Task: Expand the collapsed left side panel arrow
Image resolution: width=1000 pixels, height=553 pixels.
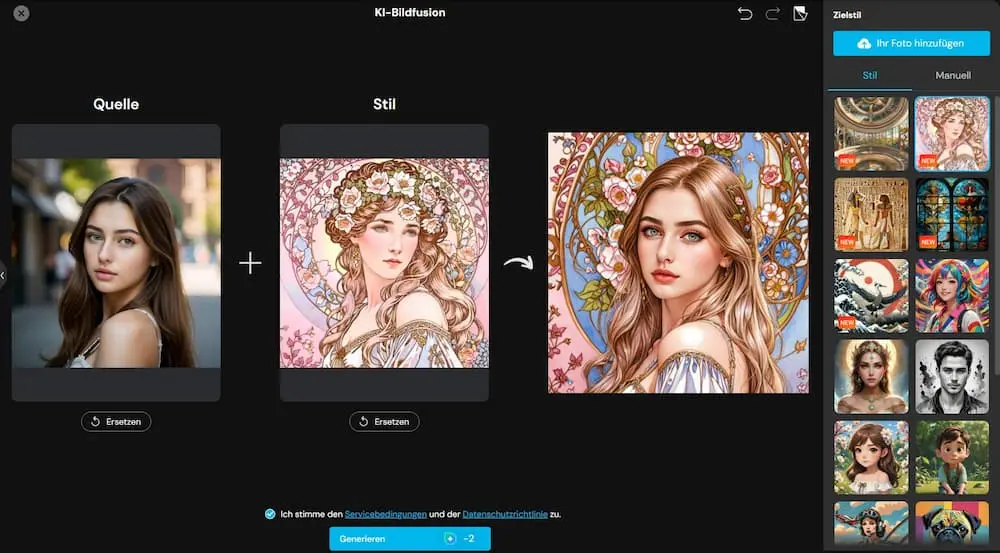Action: (3, 276)
